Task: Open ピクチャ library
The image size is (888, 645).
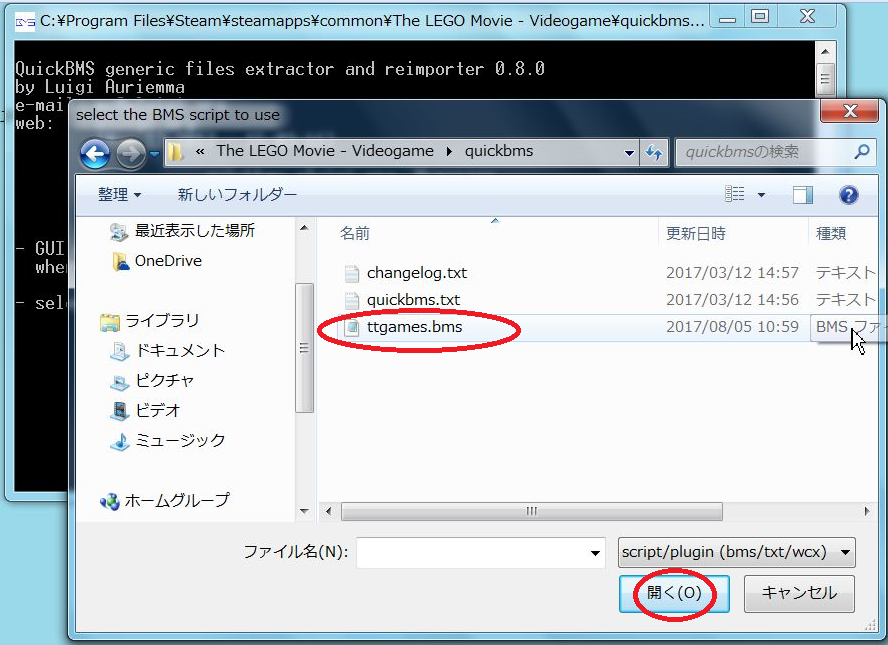Action: click(165, 381)
